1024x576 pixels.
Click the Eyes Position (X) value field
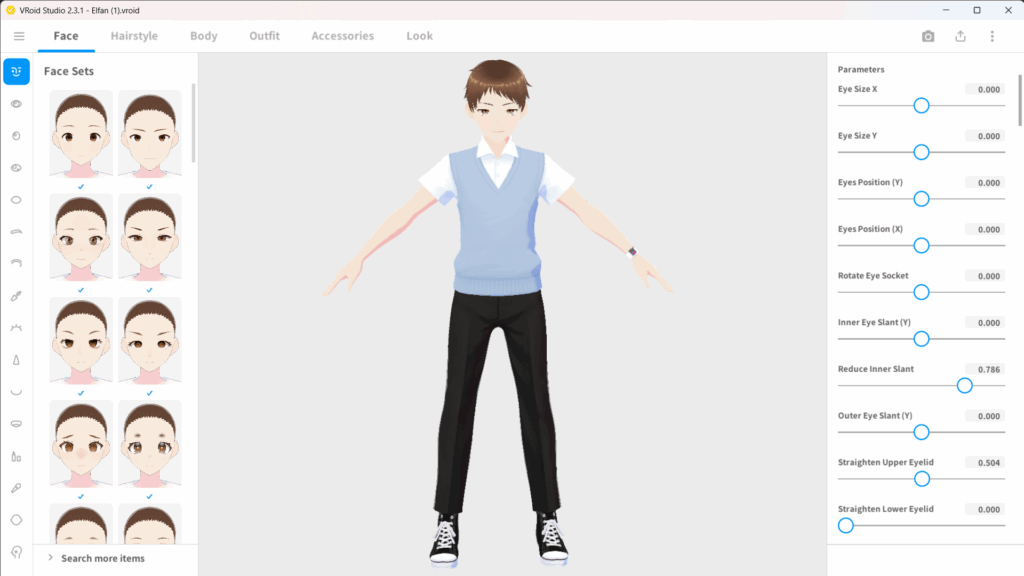[x=985, y=229]
